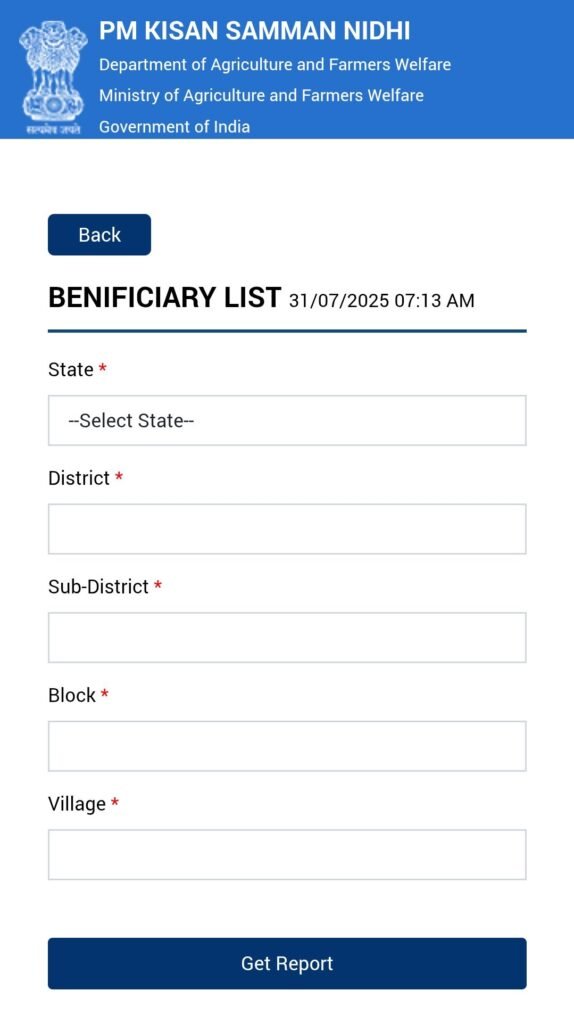
Task: Click the 31/07/2025 07:13 AM timestamp
Action: tap(381, 301)
